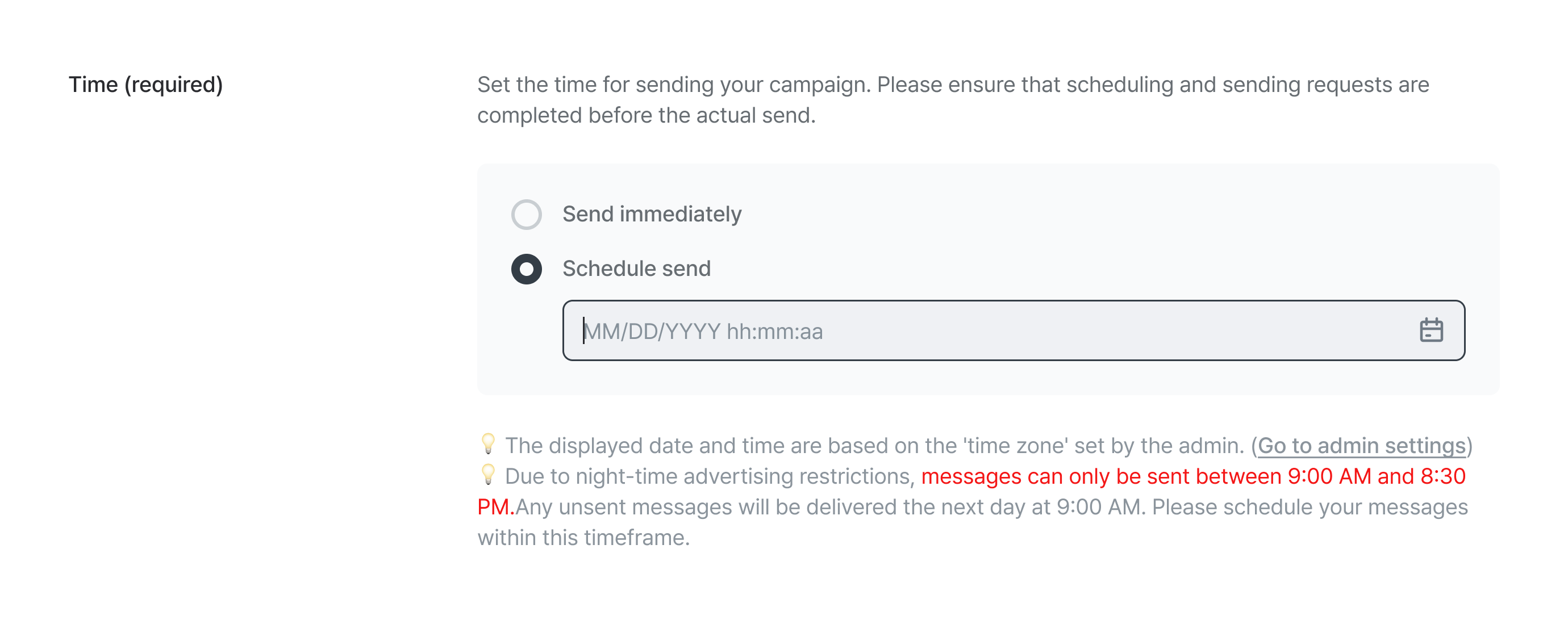Click the middle of the schedule date field
The width and height of the screenshot is (1568, 620).
[1014, 330]
